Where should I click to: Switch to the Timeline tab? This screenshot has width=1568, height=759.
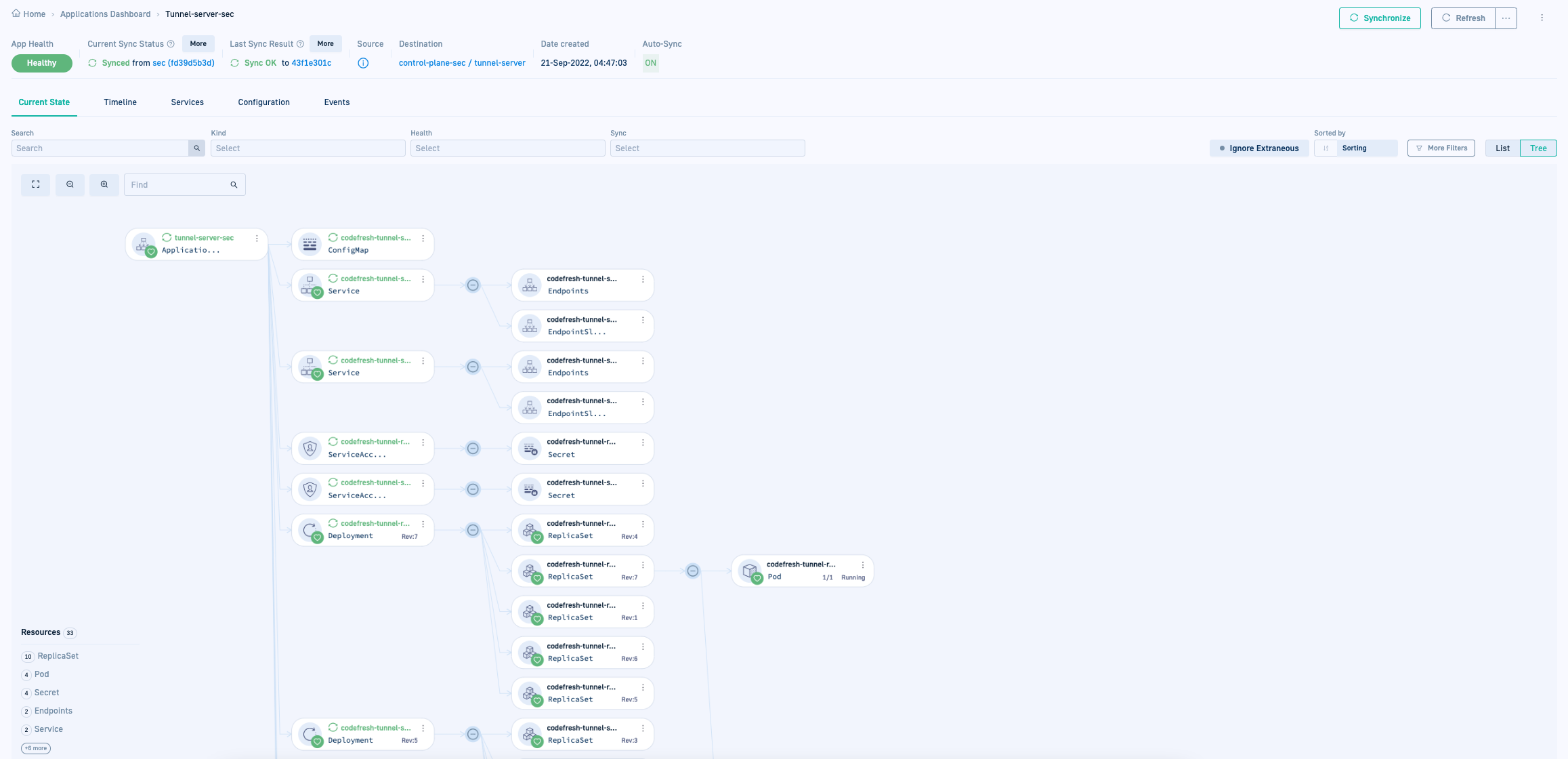(120, 102)
